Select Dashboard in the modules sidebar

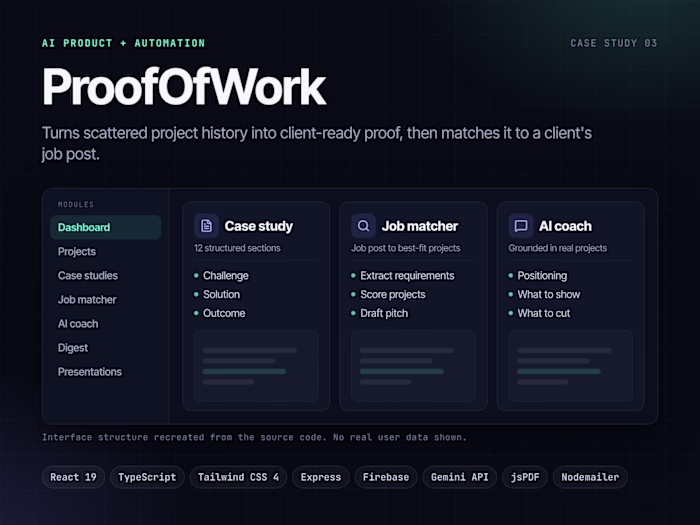pos(105,227)
